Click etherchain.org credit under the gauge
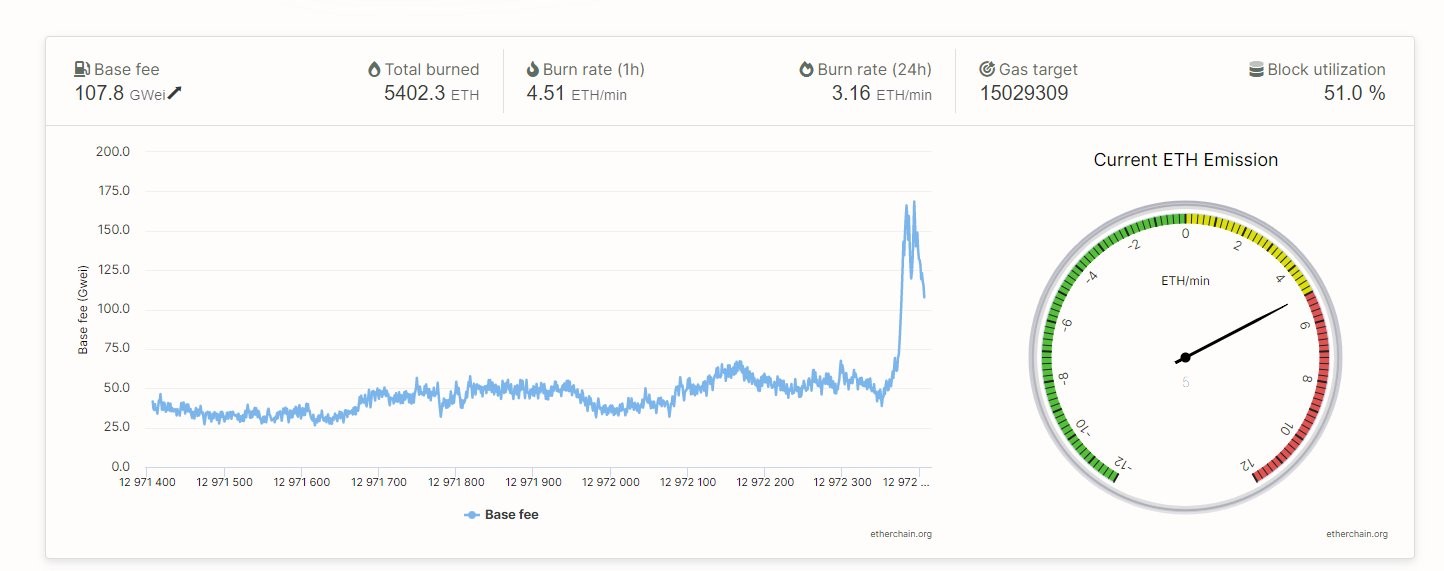Image resolution: width=1444 pixels, height=571 pixels. (x=1357, y=534)
